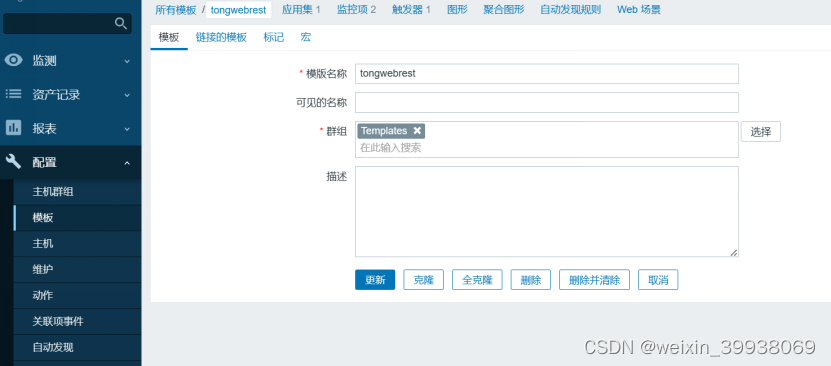This screenshot has width=831, height=366.
Task: Click the 全克隆 button
Action: [x=477, y=280]
